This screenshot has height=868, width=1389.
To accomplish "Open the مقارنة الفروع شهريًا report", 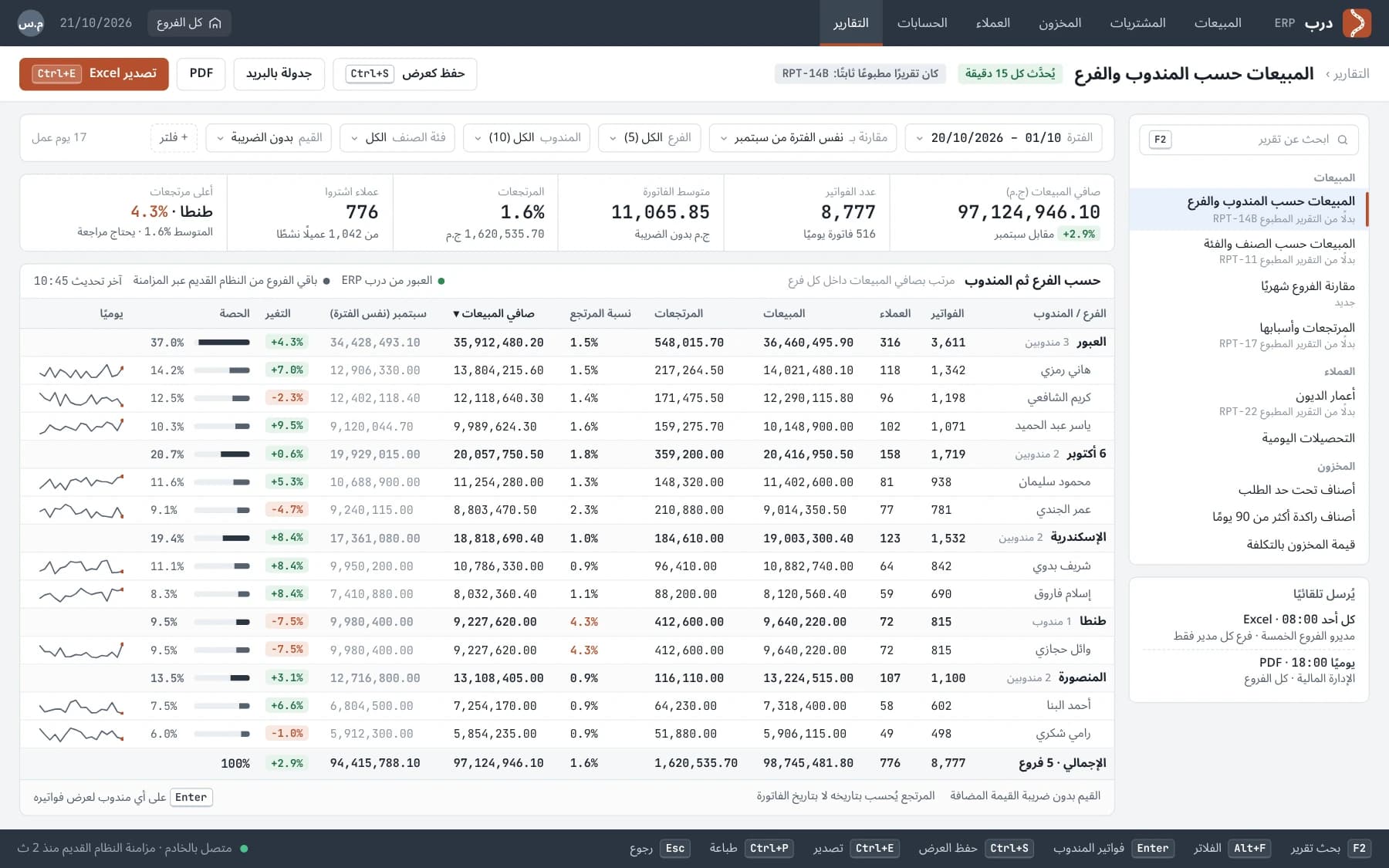I will [x=1249, y=293].
